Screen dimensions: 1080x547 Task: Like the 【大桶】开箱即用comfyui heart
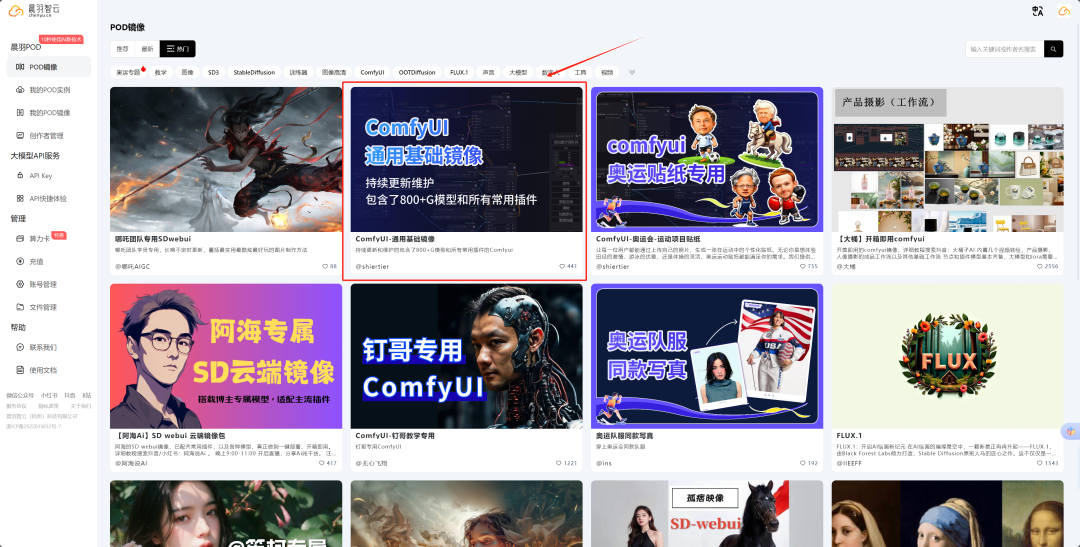tap(1039, 266)
